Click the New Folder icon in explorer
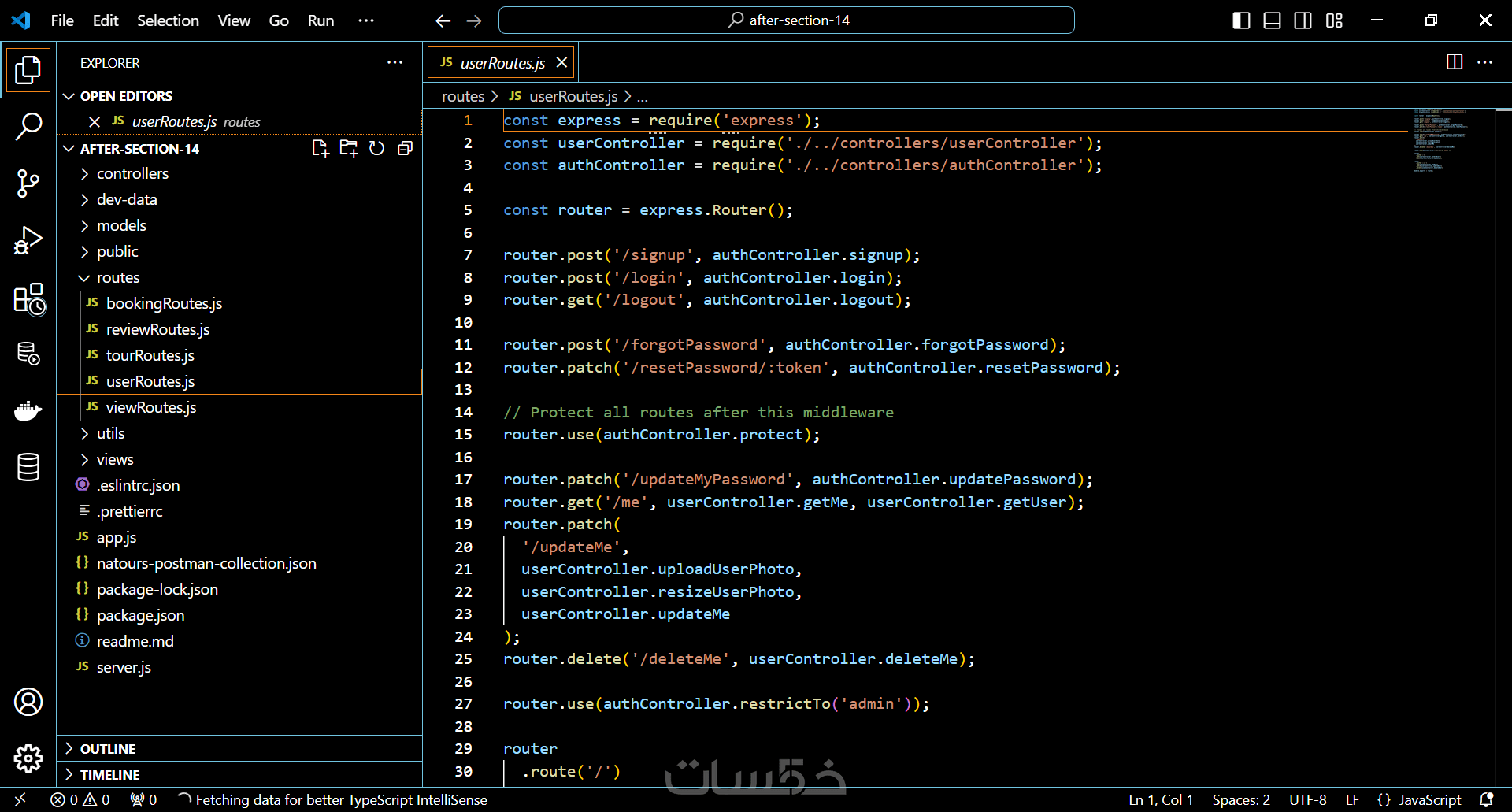This screenshot has width=1512, height=812. [348, 149]
